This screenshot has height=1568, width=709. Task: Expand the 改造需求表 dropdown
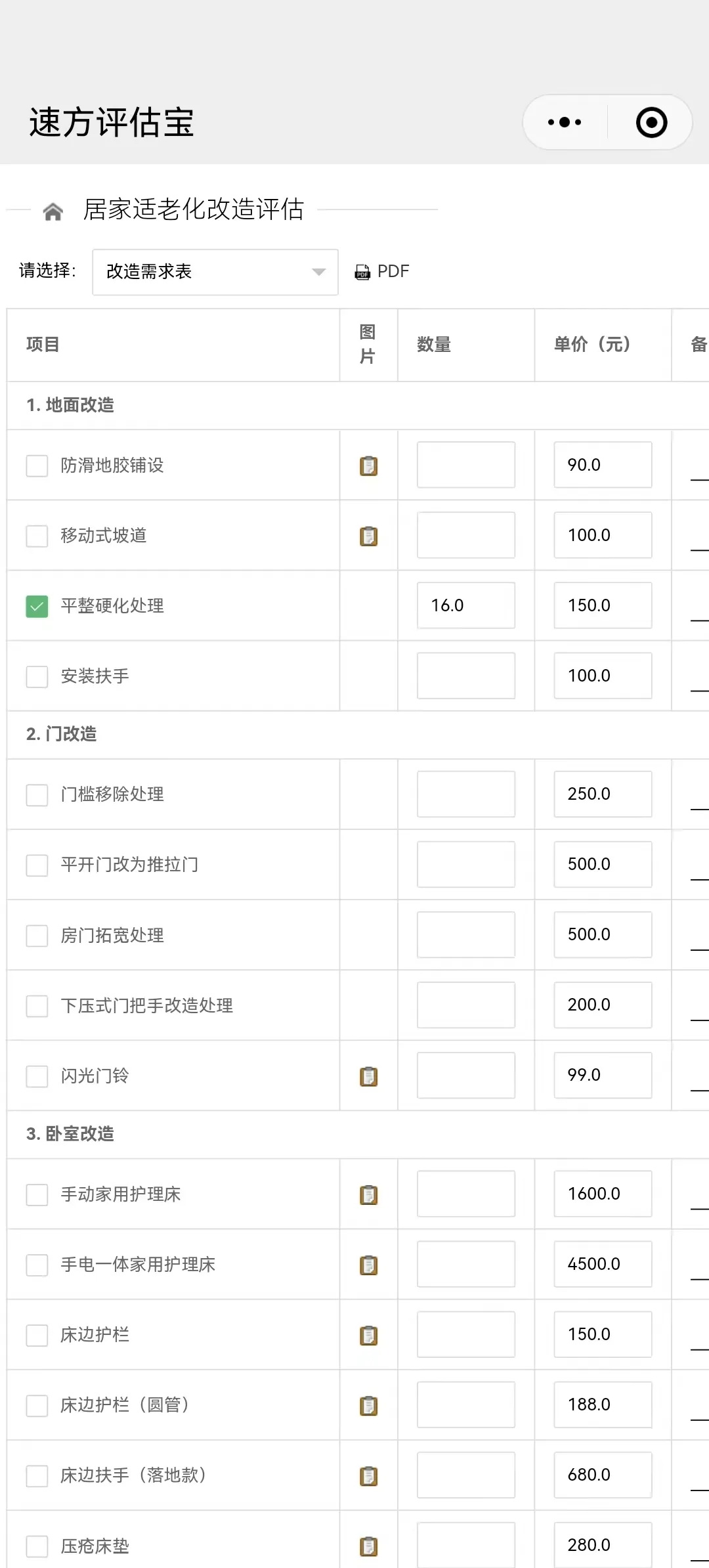point(215,272)
